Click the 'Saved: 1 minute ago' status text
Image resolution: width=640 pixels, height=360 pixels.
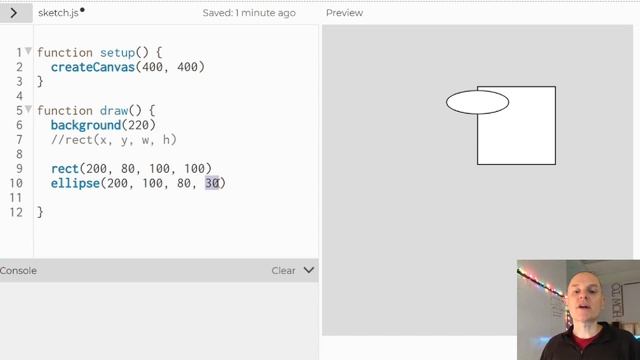(249, 13)
